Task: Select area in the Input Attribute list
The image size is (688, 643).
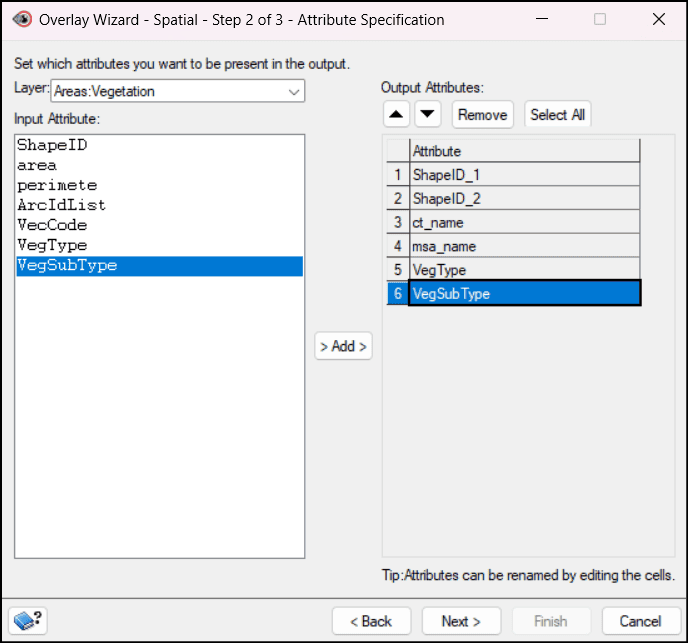Action: click(160, 165)
